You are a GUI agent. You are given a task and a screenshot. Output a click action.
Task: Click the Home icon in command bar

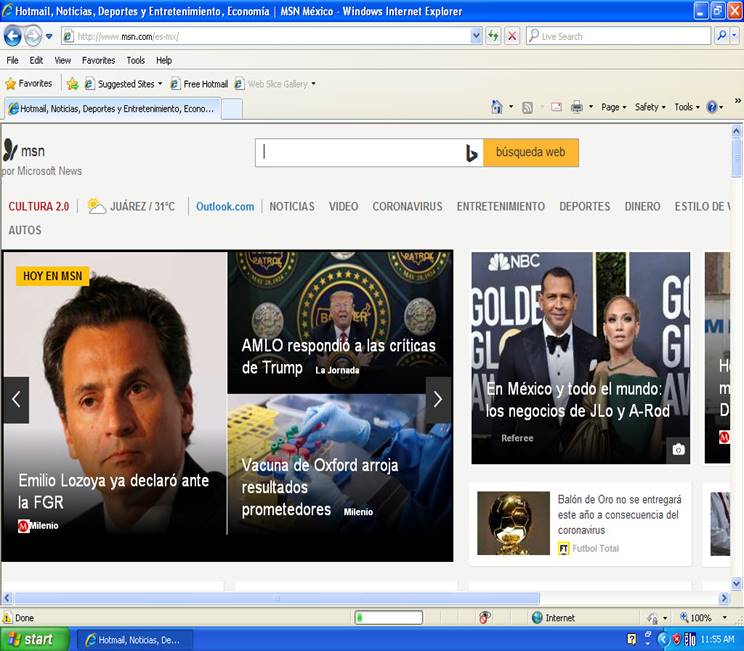pos(497,107)
